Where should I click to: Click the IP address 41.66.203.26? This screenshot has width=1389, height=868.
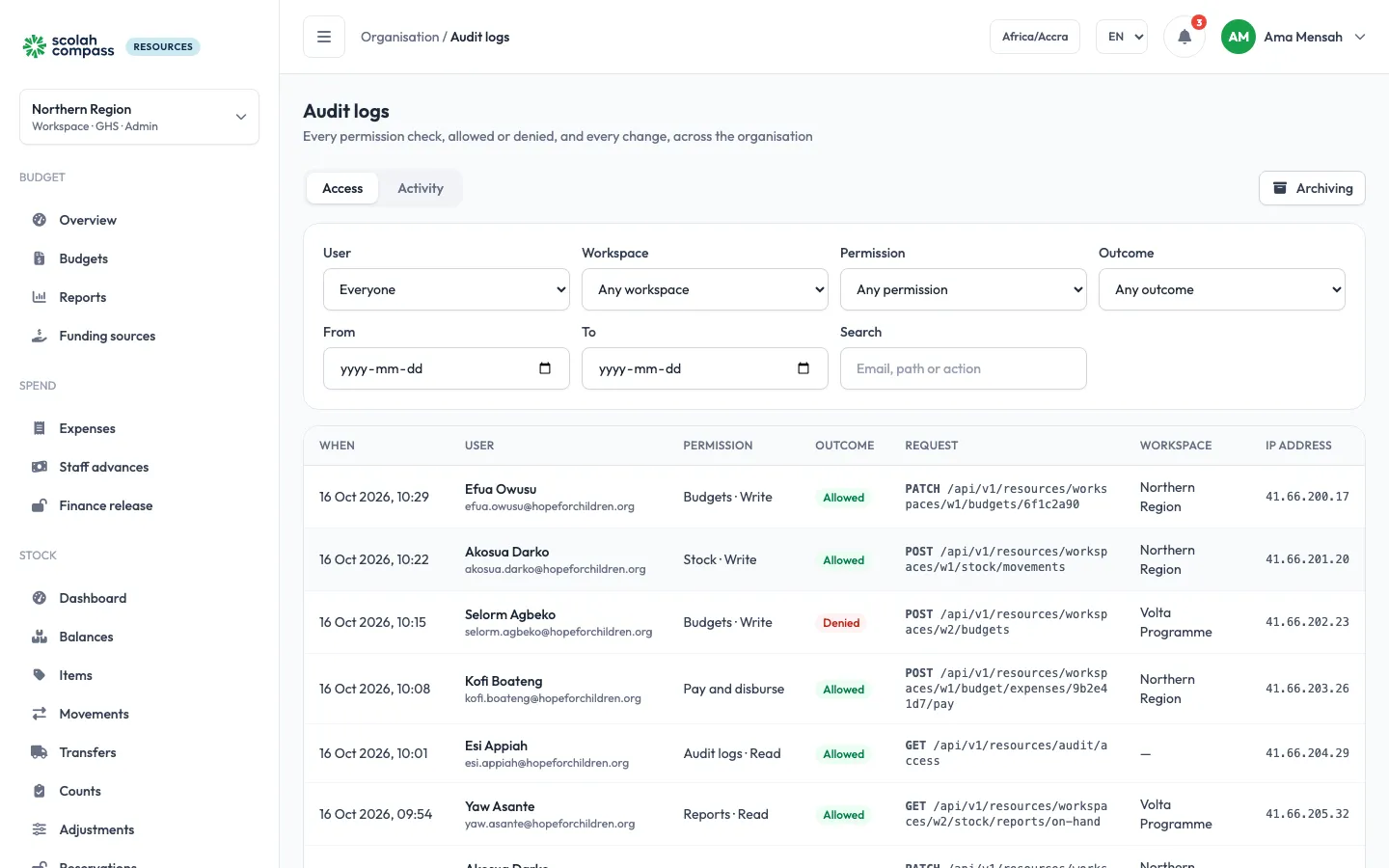(x=1307, y=689)
